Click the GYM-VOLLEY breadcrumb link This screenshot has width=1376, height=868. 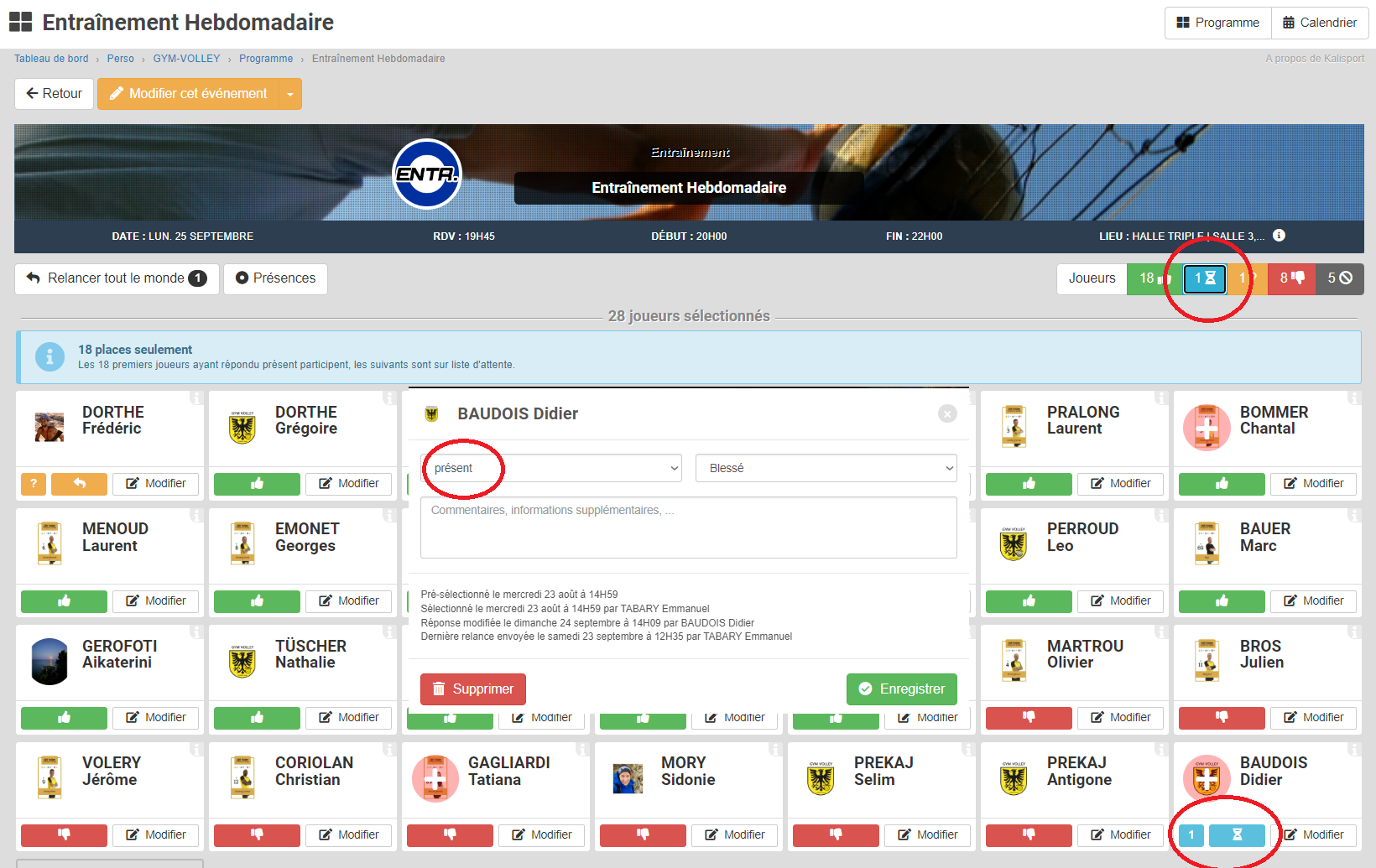[186, 59]
